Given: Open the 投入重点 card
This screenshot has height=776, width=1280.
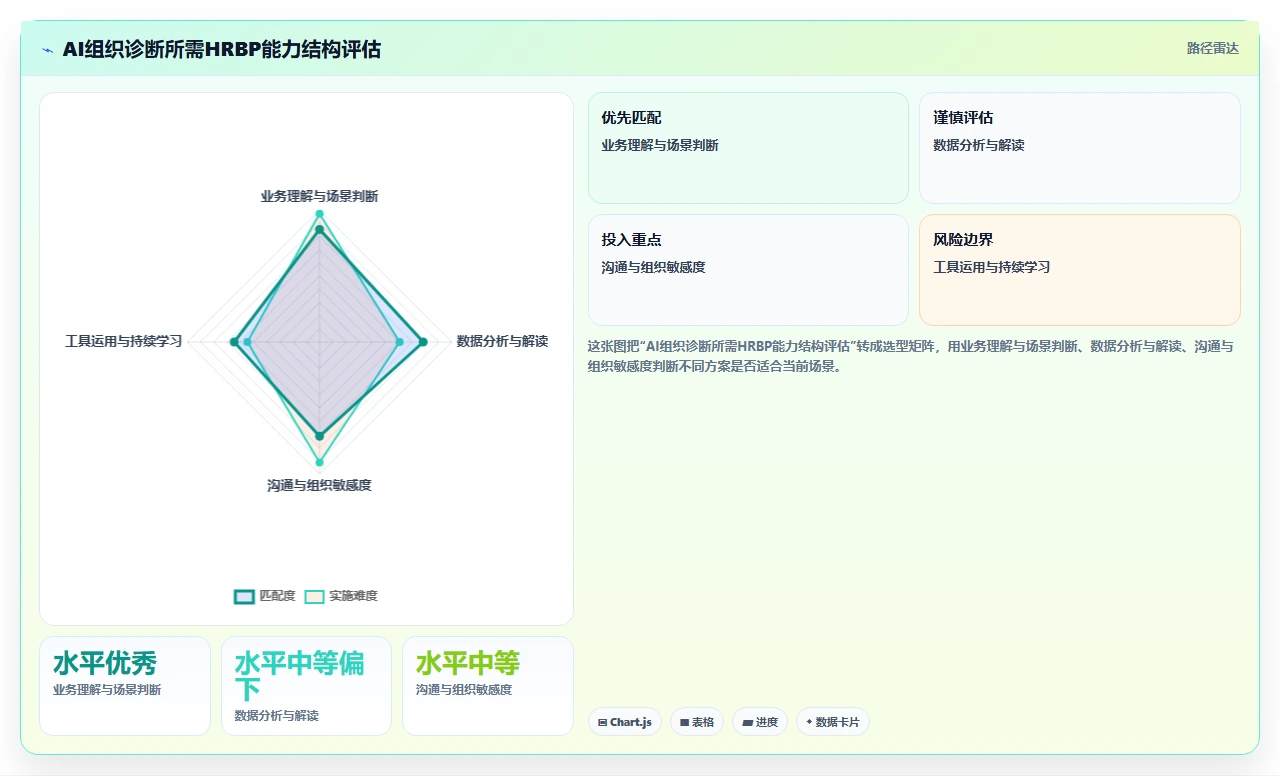Looking at the screenshot, I should tap(748, 270).
